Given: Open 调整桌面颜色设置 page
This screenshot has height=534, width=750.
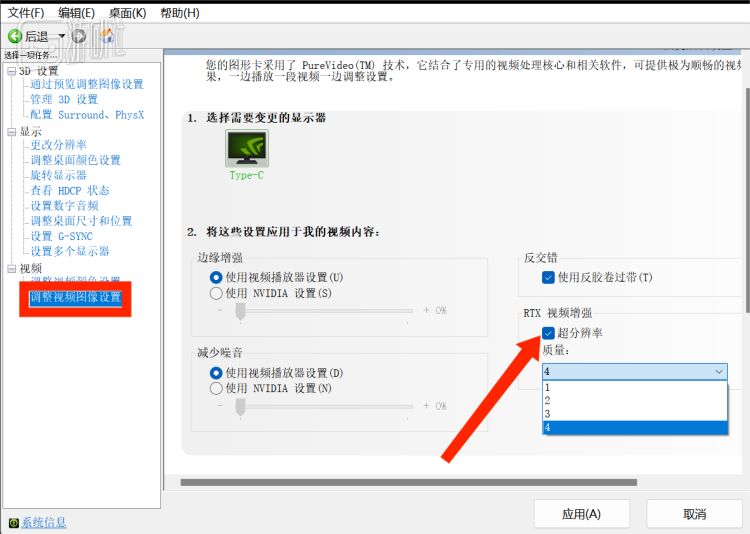Looking at the screenshot, I should 76,160.
